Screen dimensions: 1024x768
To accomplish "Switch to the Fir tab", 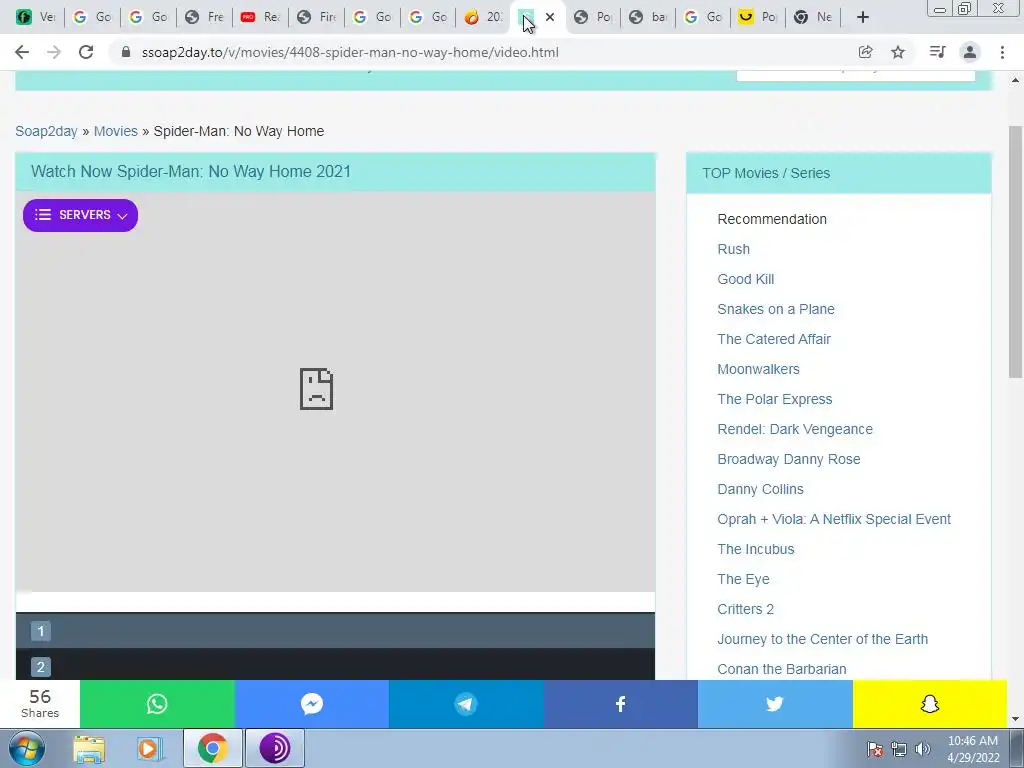I will [316, 17].
